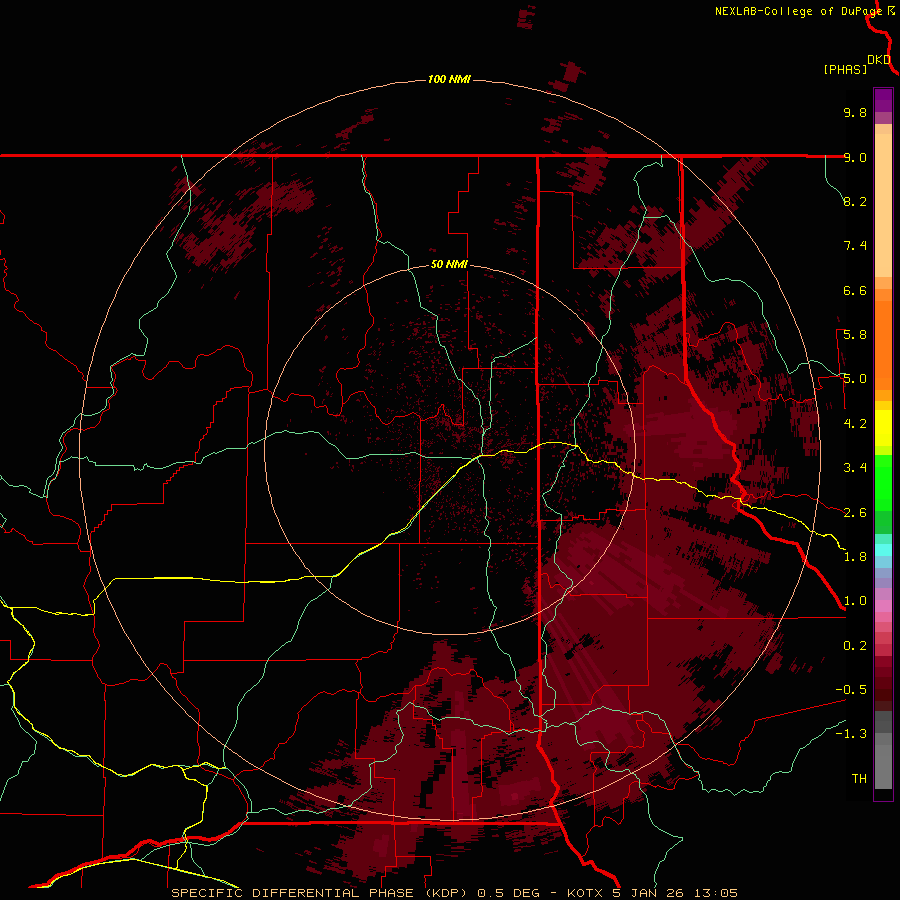Screen dimensions: 900x900
Task: Click the 4.2 color scale value
Action: 855,424
